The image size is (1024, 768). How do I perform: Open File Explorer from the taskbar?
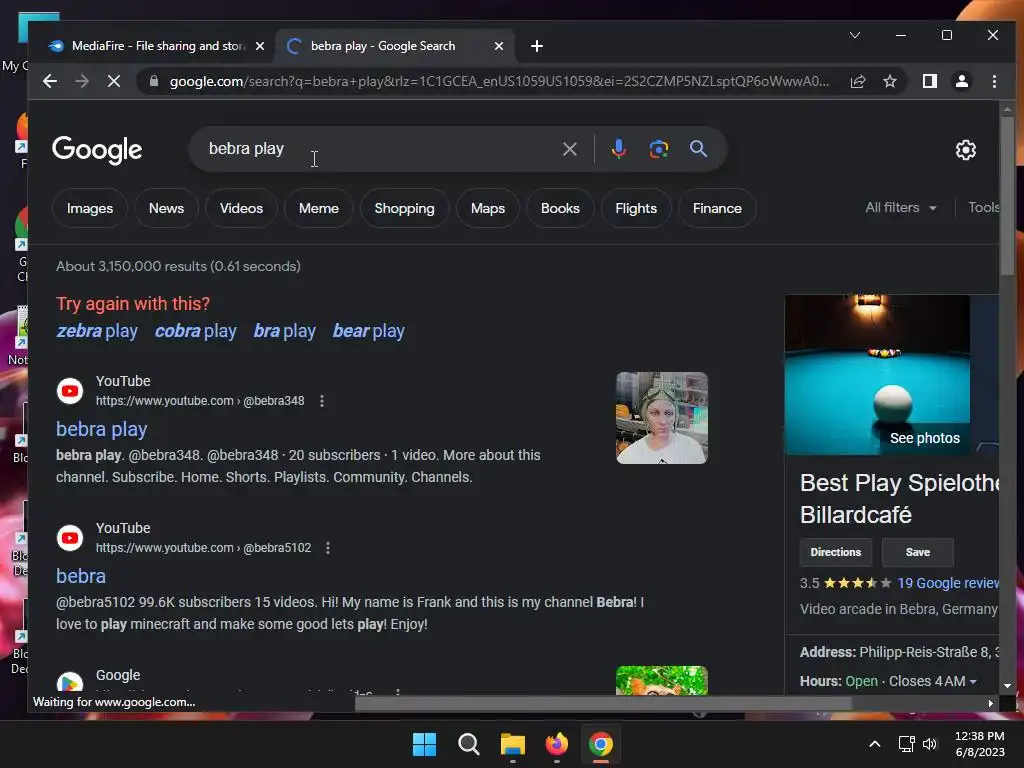[513, 744]
